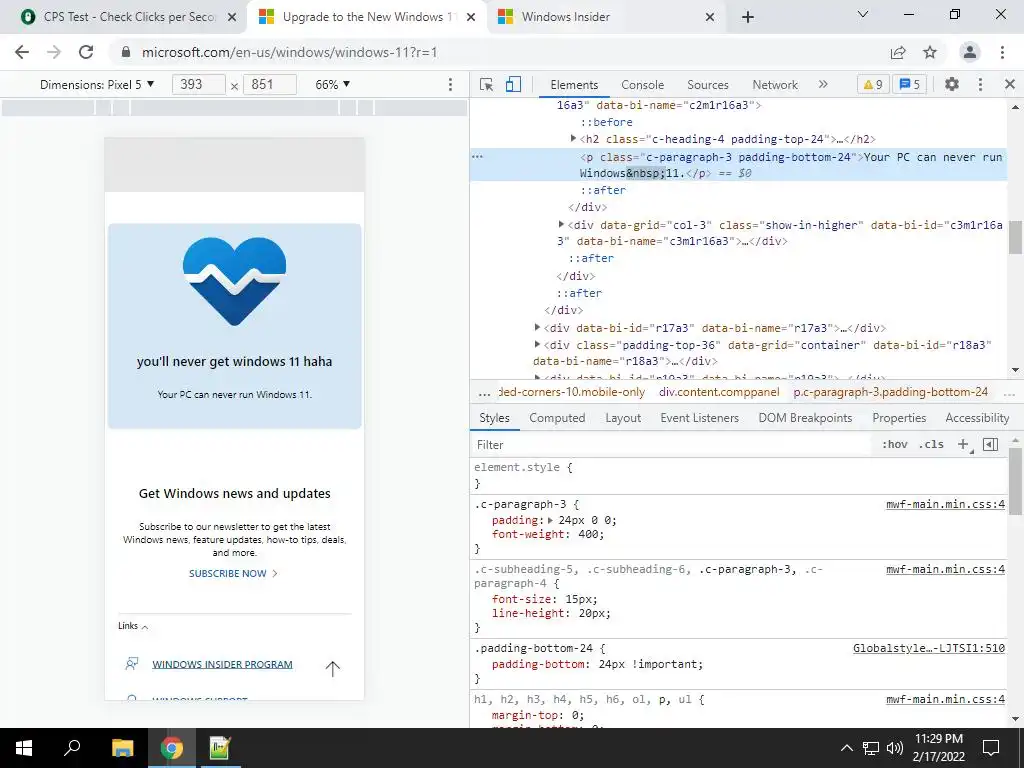The width and height of the screenshot is (1024, 768).
Task: Expand the div r17a3 node
Action: click(537, 327)
